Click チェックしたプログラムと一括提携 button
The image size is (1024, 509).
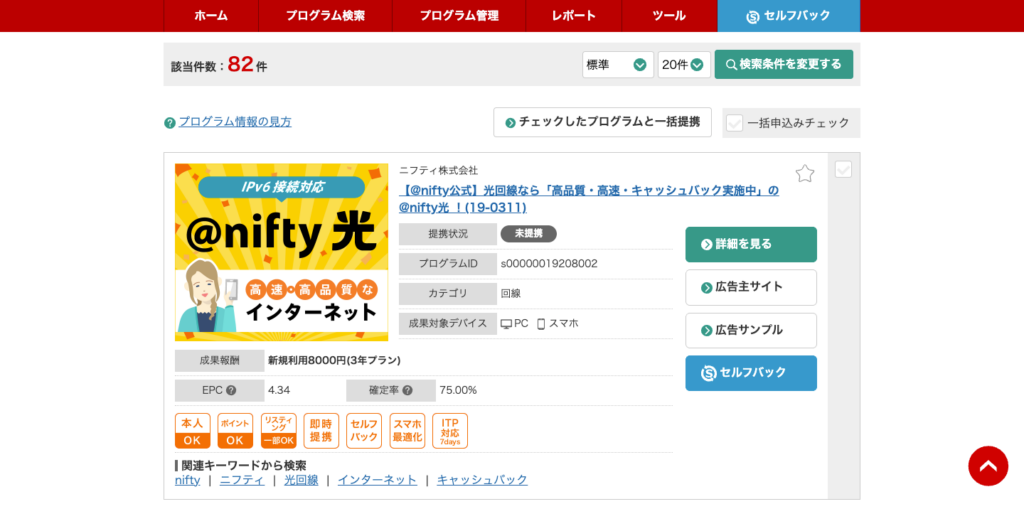(602, 122)
